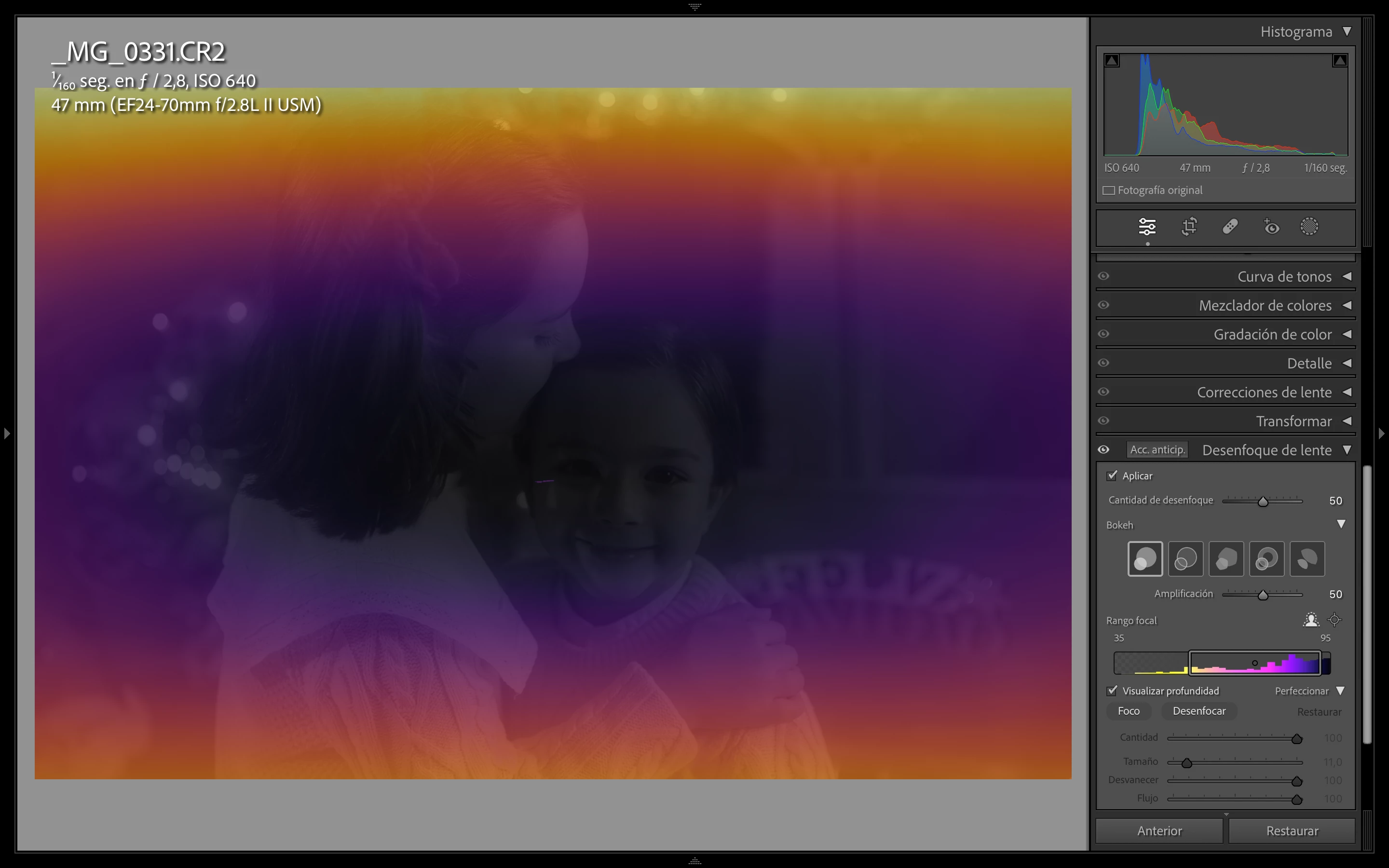The width and height of the screenshot is (1389, 868).
Task: Toggle Desenfoque de lente panel eye
Action: tap(1103, 449)
